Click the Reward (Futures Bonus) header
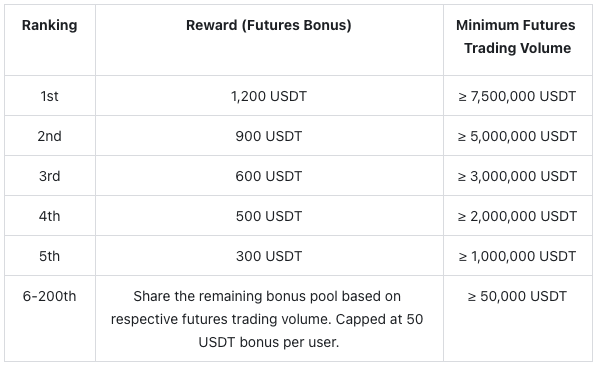Viewport: 597px width, 365px height. [x=269, y=40]
